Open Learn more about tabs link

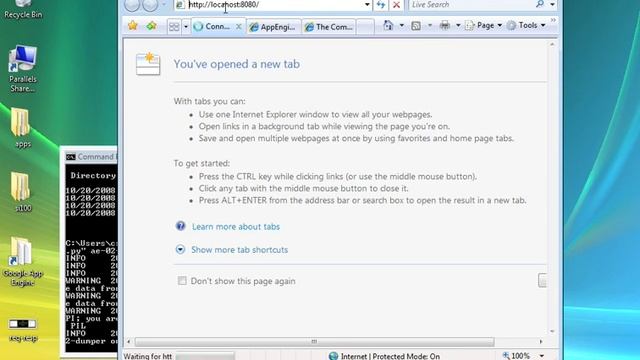point(236,227)
